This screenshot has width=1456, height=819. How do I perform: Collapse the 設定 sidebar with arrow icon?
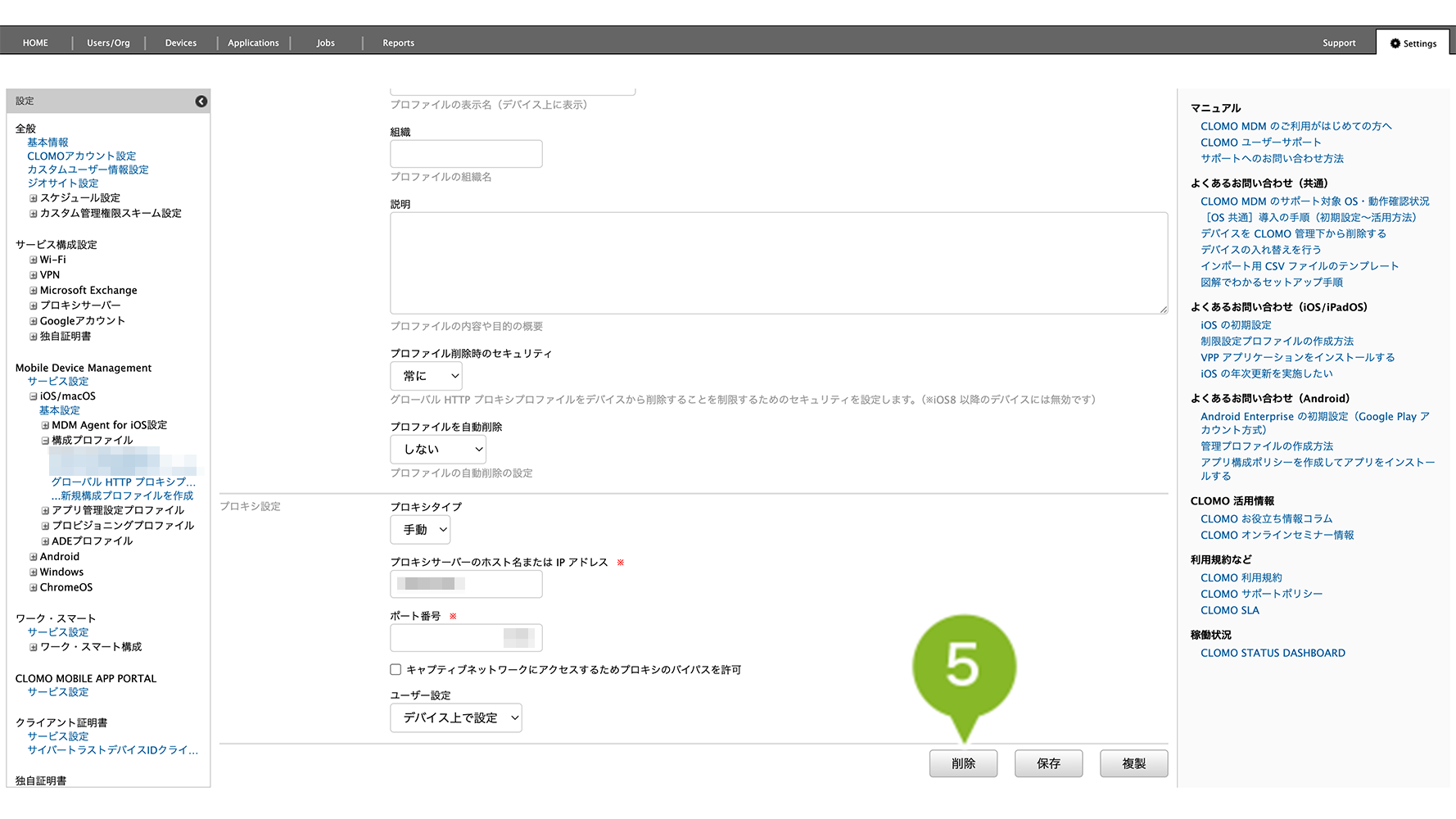[201, 102]
